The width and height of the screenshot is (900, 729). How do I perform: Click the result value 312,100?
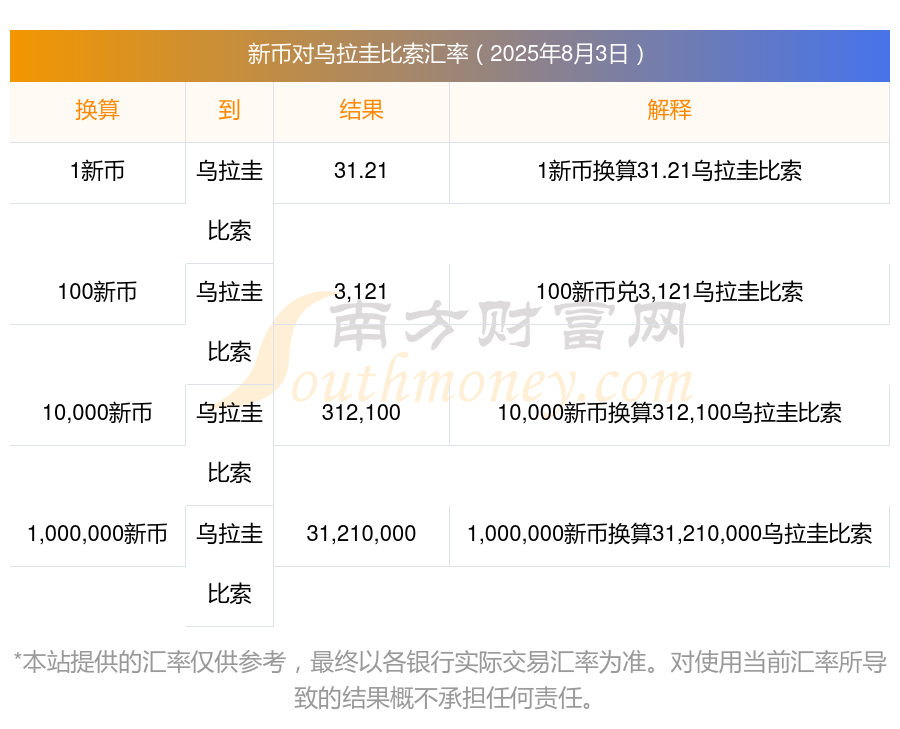click(361, 413)
